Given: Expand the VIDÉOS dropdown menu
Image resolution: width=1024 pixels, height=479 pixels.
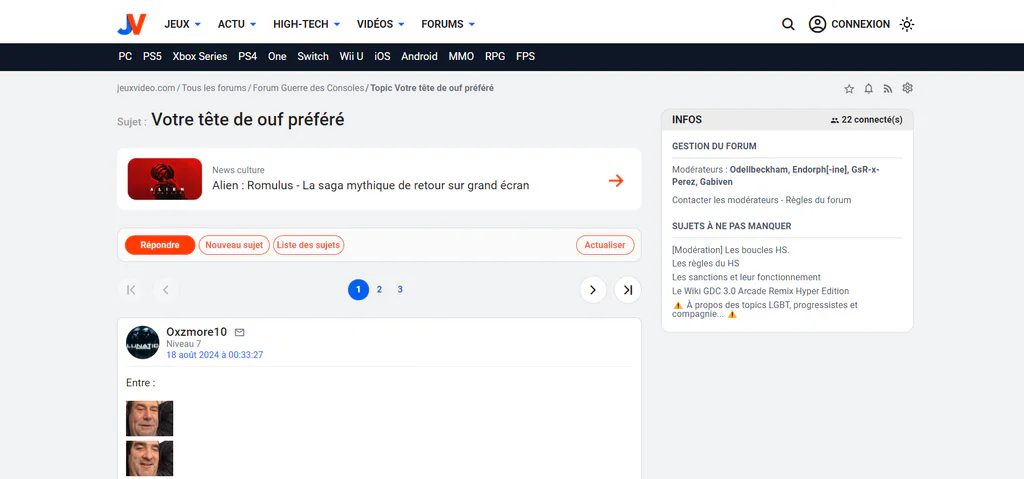Looking at the screenshot, I should coord(381,24).
